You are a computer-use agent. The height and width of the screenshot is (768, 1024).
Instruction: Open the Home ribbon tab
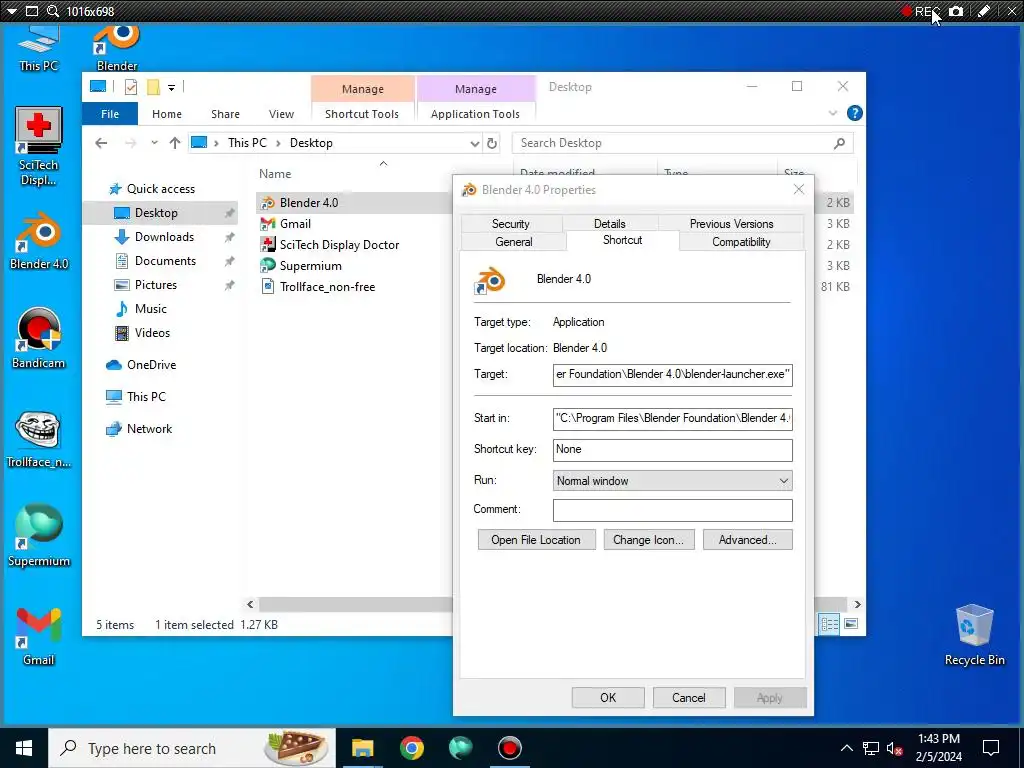coord(167,114)
